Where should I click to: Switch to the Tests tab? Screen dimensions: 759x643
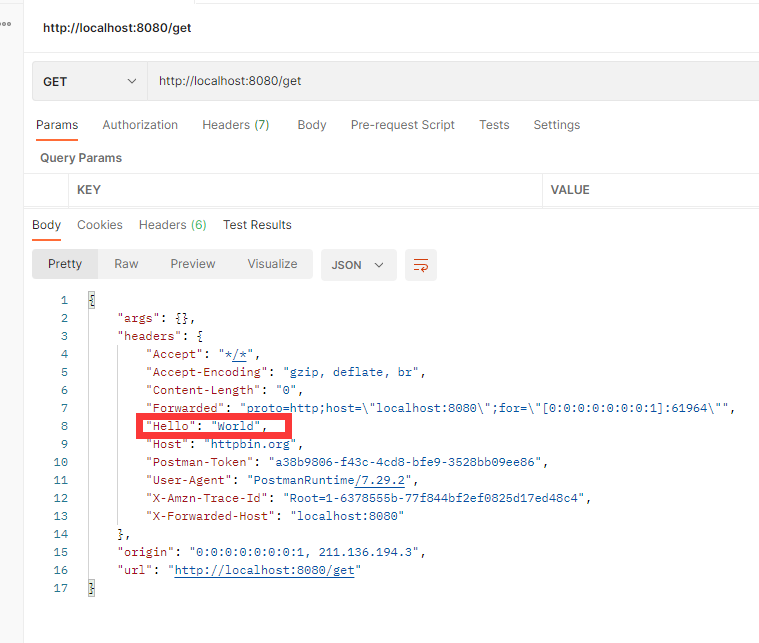click(494, 125)
